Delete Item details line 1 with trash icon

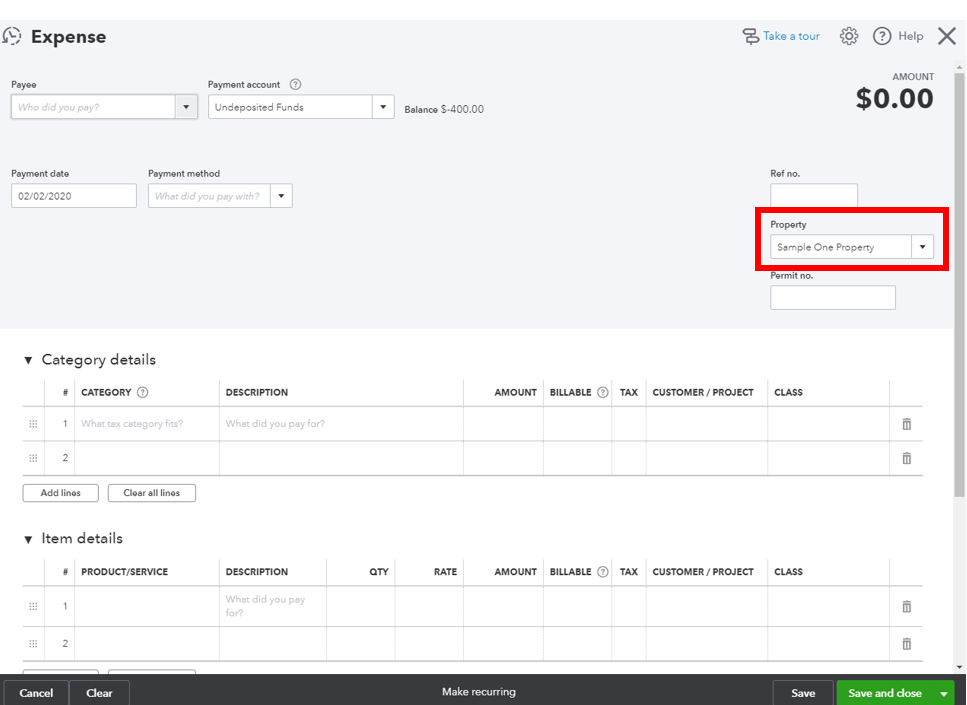[x=907, y=606]
